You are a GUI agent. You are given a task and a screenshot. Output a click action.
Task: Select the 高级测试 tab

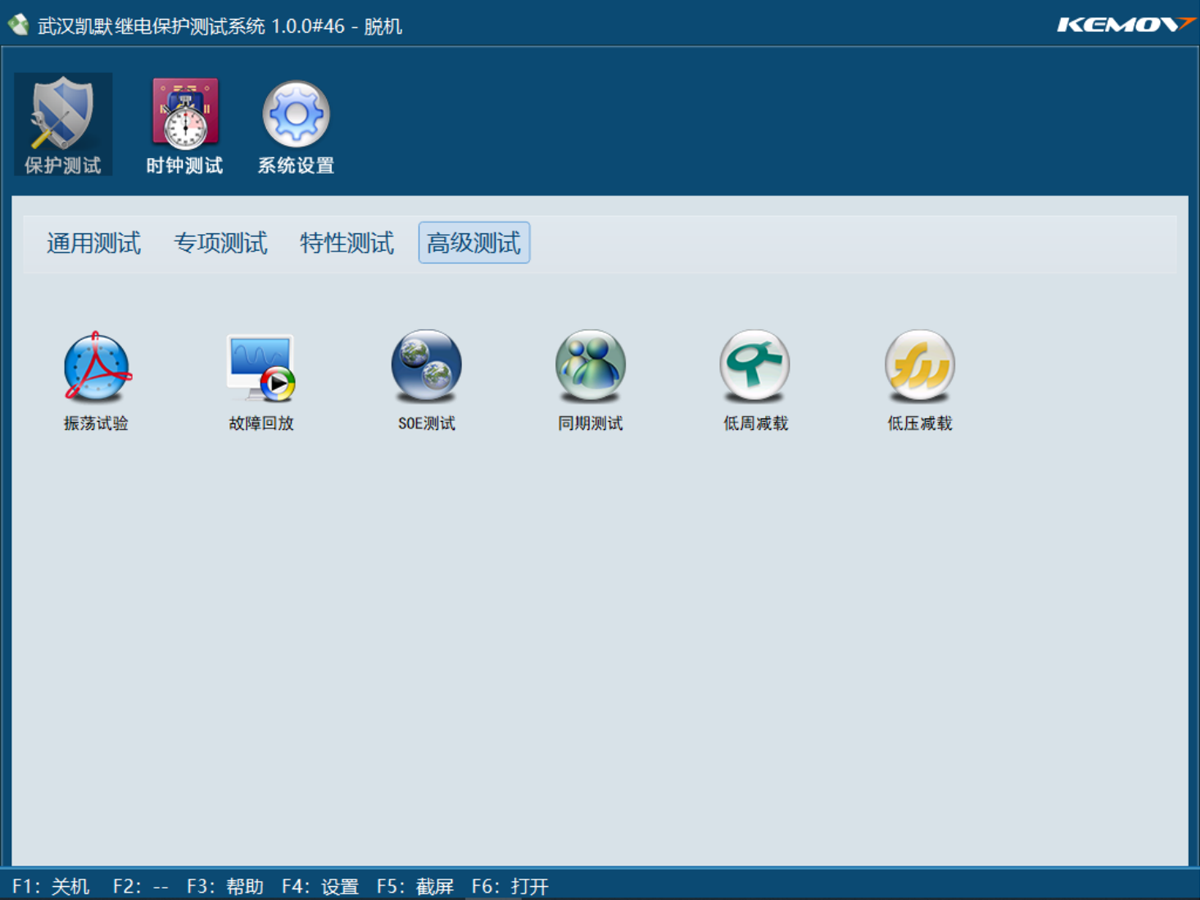(x=474, y=243)
